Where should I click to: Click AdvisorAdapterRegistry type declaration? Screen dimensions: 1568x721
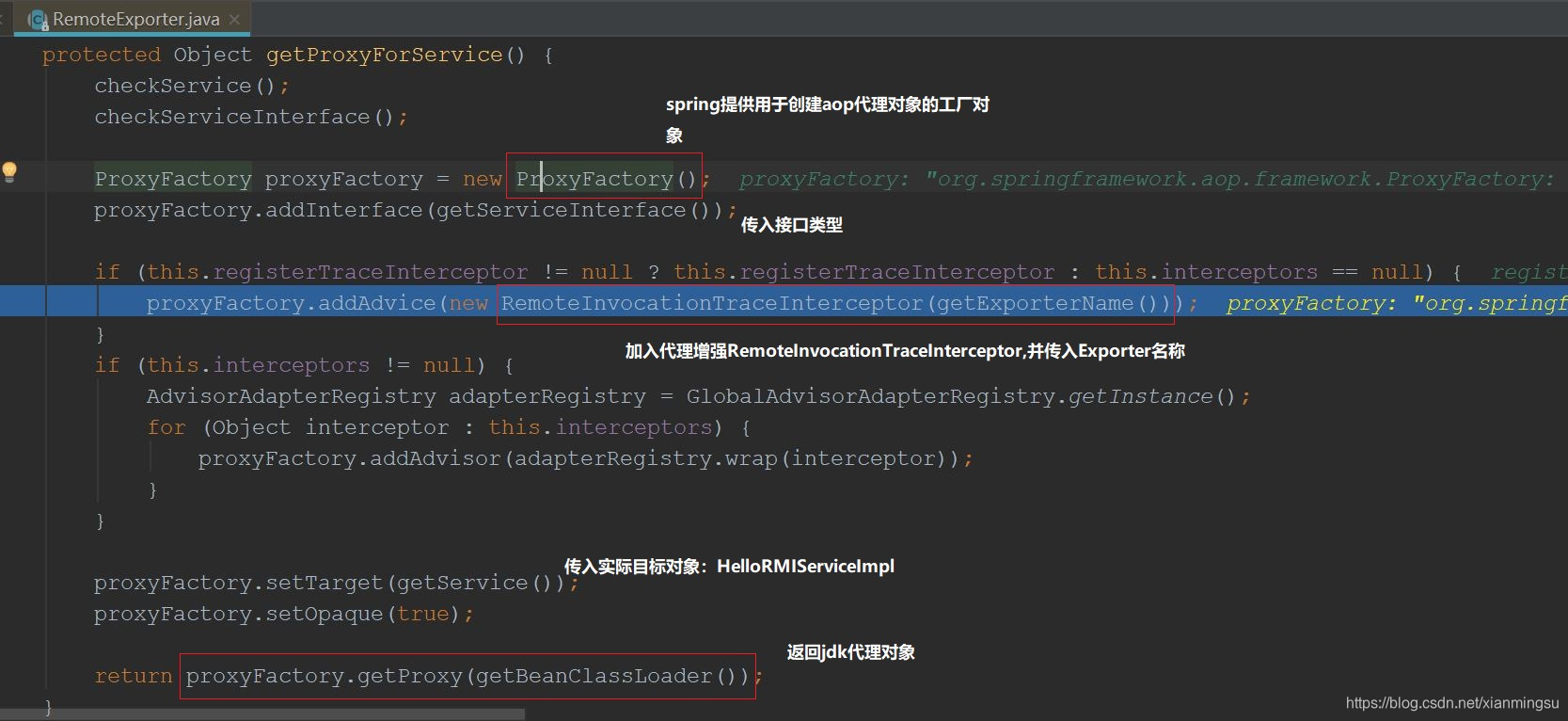click(x=291, y=396)
